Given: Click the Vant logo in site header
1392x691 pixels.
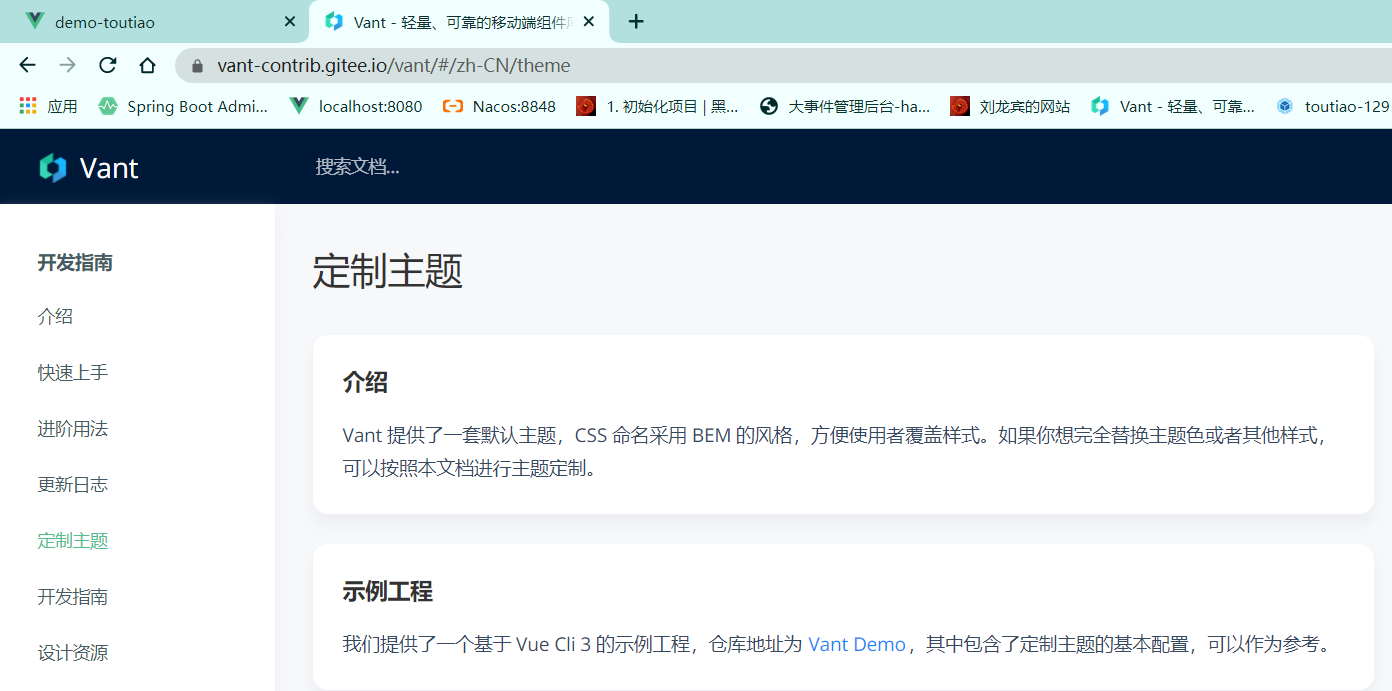Looking at the screenshot, I should coord(89,167).
